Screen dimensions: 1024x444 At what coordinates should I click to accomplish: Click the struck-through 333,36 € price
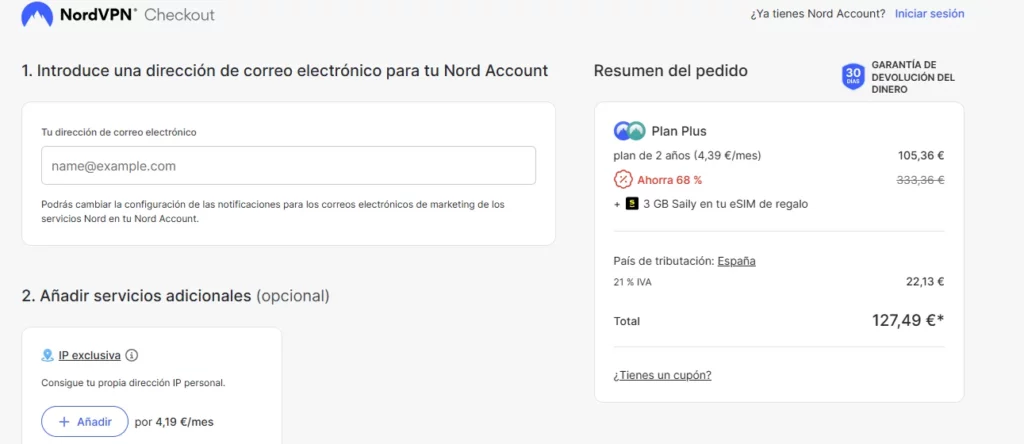click(921, 180)
